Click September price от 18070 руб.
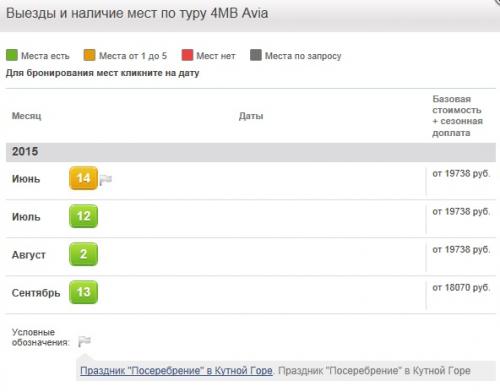Screen dimensions: 500x392 pos(461,287)
